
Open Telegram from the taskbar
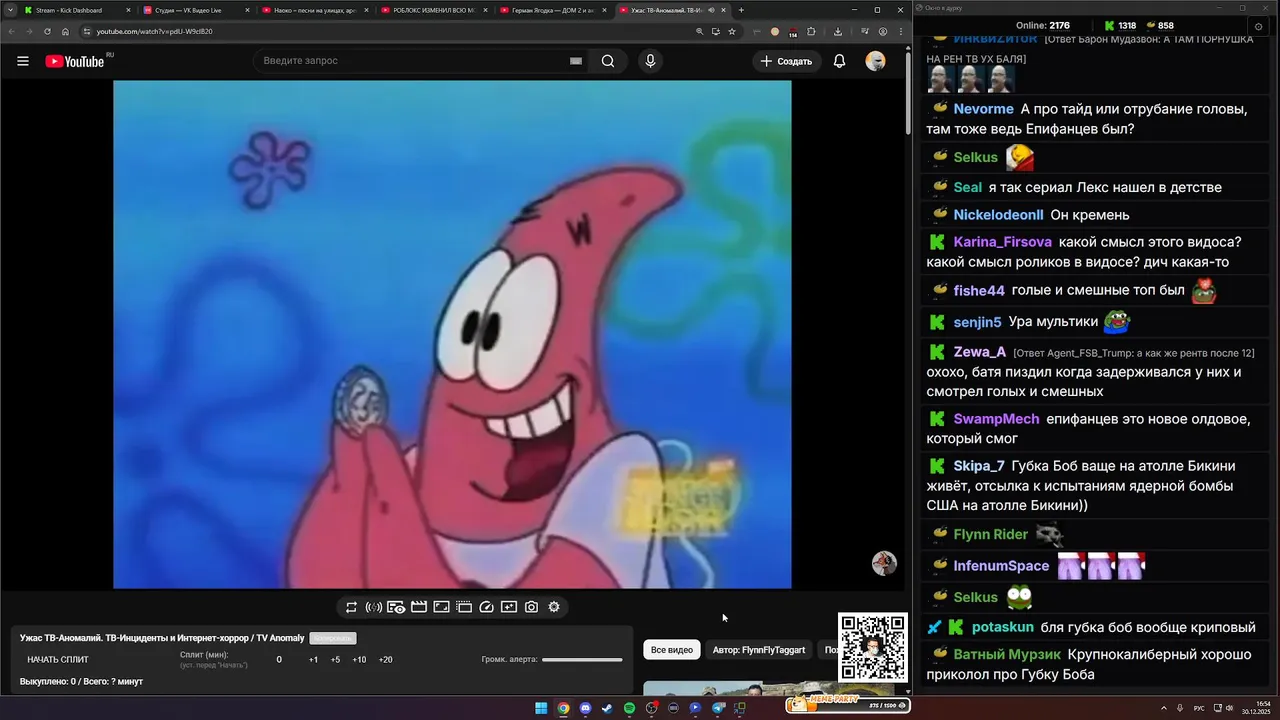[717, 708]
